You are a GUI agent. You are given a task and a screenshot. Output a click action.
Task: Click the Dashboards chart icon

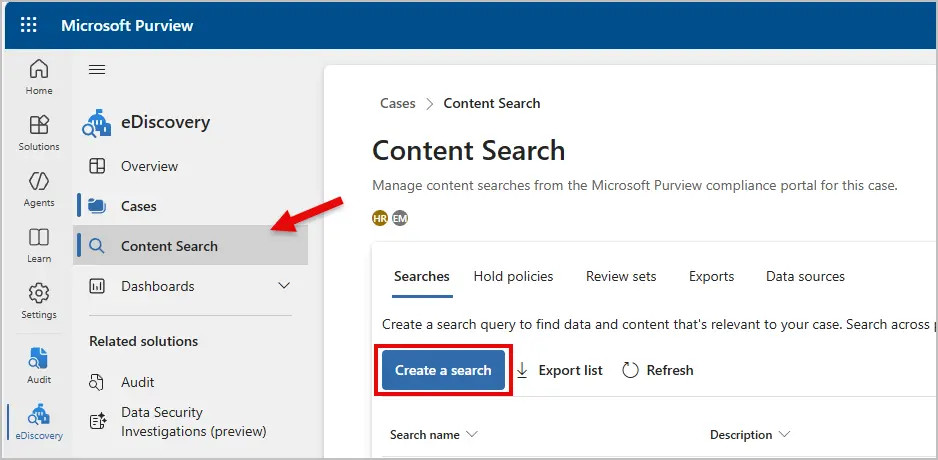pos(97,286)
